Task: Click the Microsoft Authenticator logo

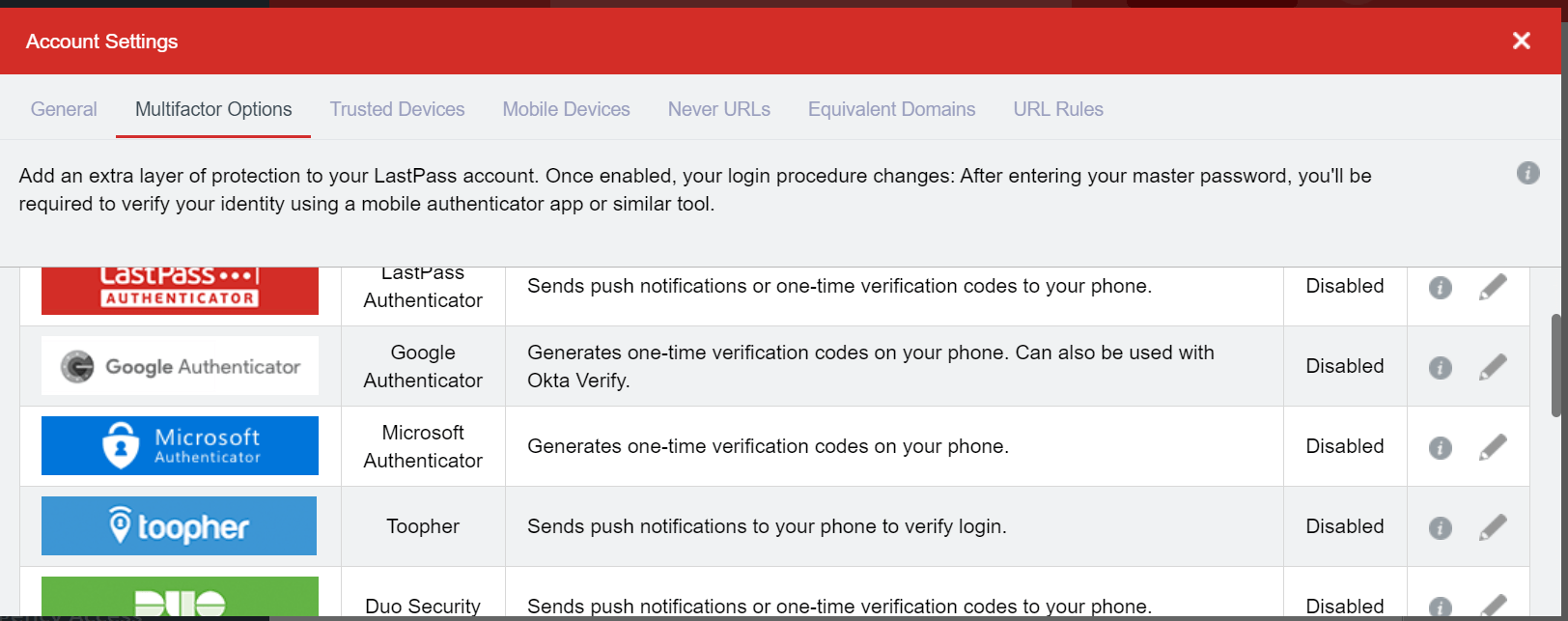Action: coord(180,445)
